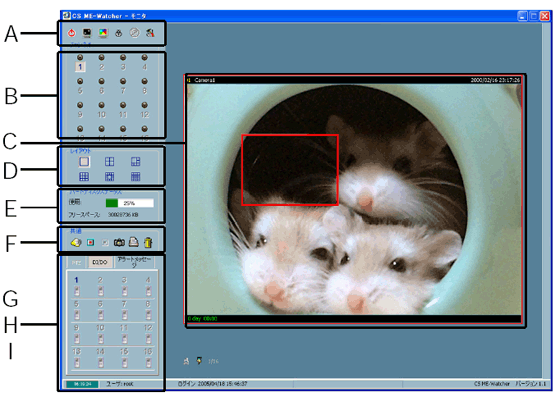Select camera channel 1 button
560x397 pixels.
point(80,67)
